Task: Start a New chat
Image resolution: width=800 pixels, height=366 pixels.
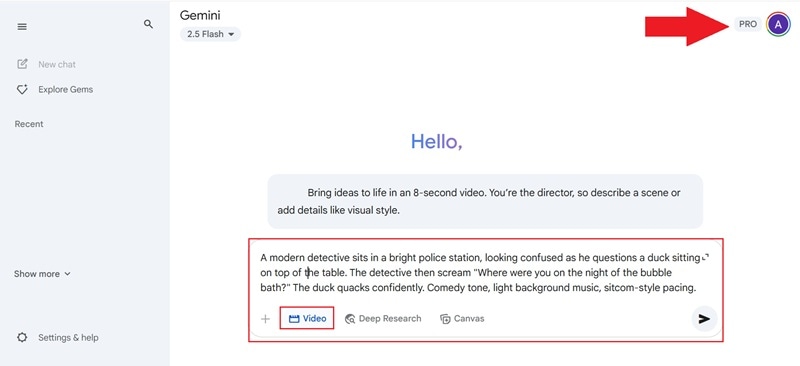Action: pos(46,64)
